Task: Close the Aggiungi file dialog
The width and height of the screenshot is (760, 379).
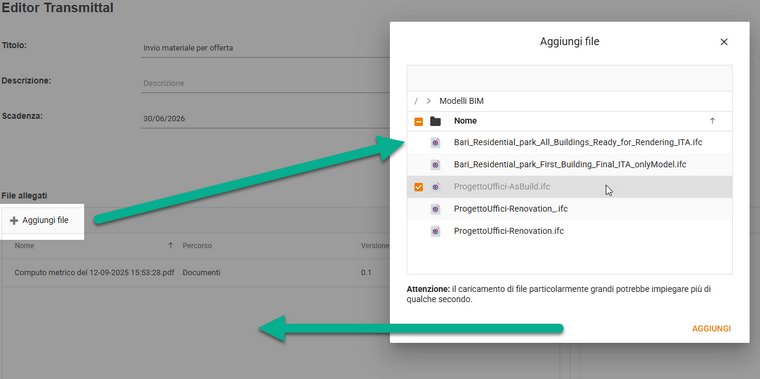Action: [724, 42]
